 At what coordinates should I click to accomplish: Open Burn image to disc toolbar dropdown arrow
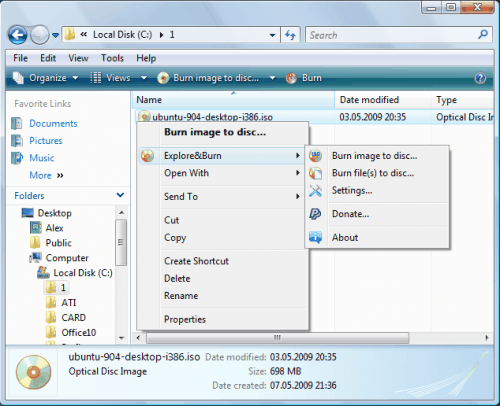pos(272,78)
